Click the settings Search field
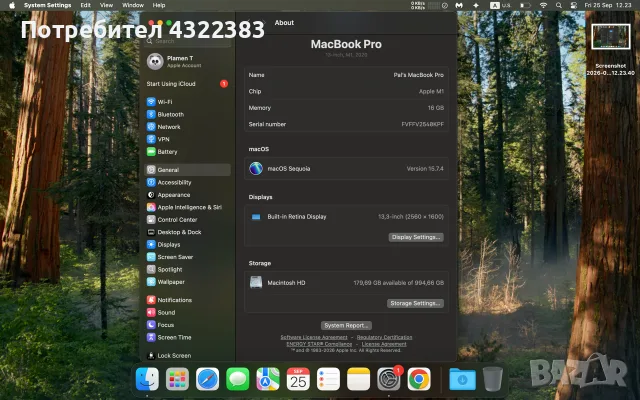This screenshot has height=400, width=640. (x=187, y=41)
